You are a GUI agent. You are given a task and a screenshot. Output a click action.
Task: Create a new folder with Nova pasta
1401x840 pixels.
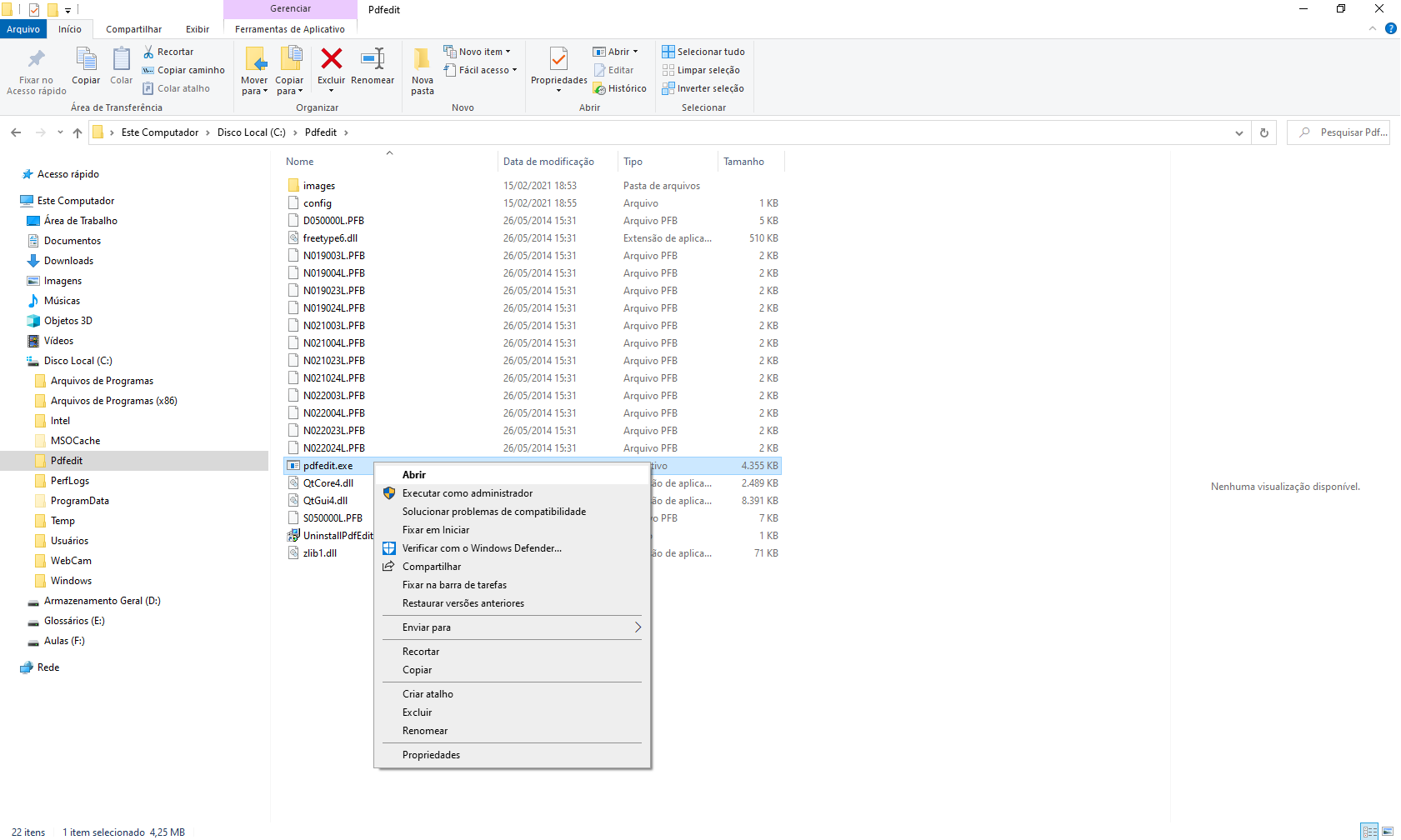click(x=423, y=70)
